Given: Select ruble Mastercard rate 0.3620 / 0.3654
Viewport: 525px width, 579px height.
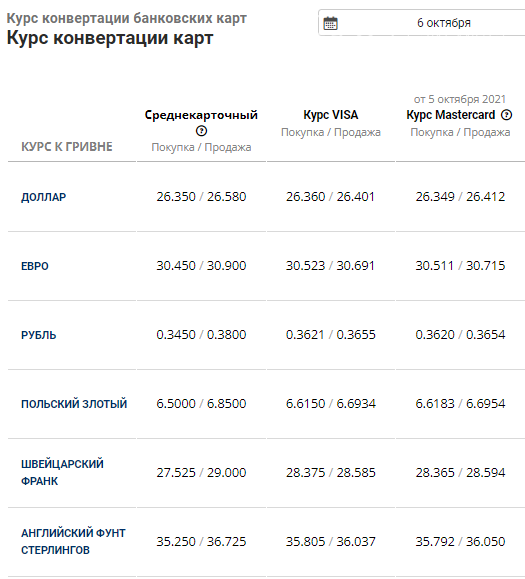Looking at the screenshot, I should 460,335.
